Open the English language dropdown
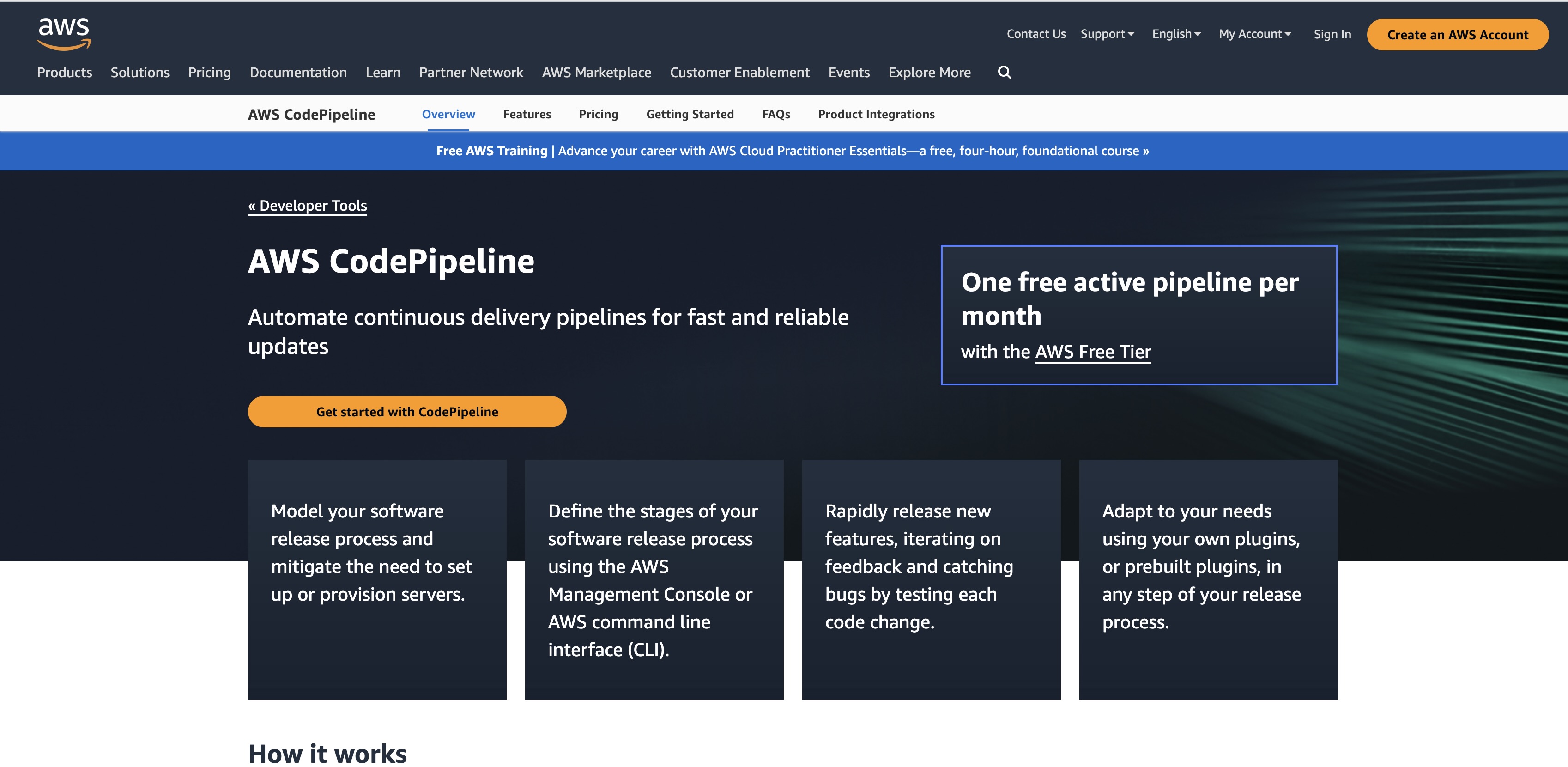 pyautogui.click(x=1175, y=33)
